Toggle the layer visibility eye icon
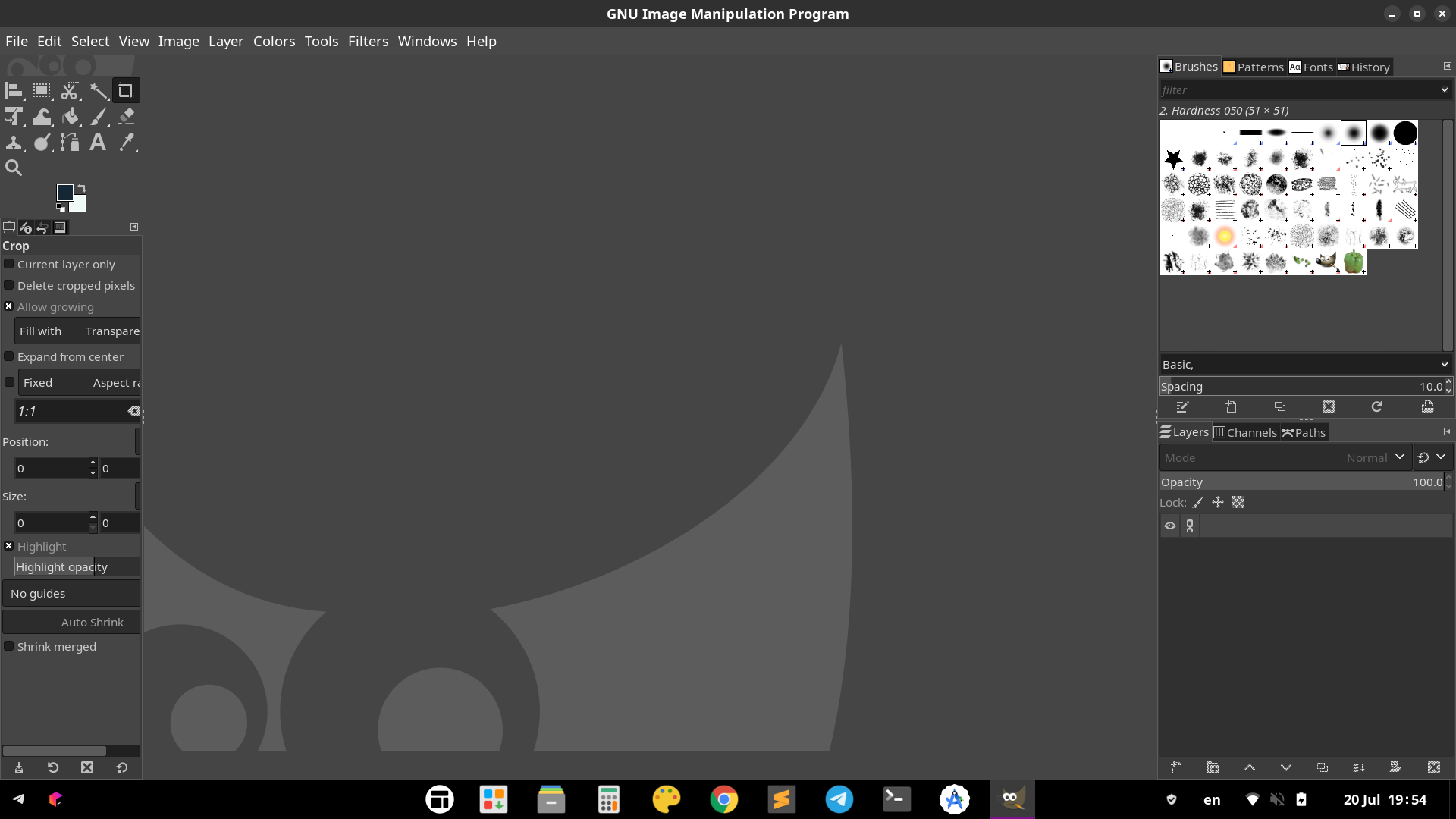This screenshot has height=819, width=1456. click(1170, 526)
